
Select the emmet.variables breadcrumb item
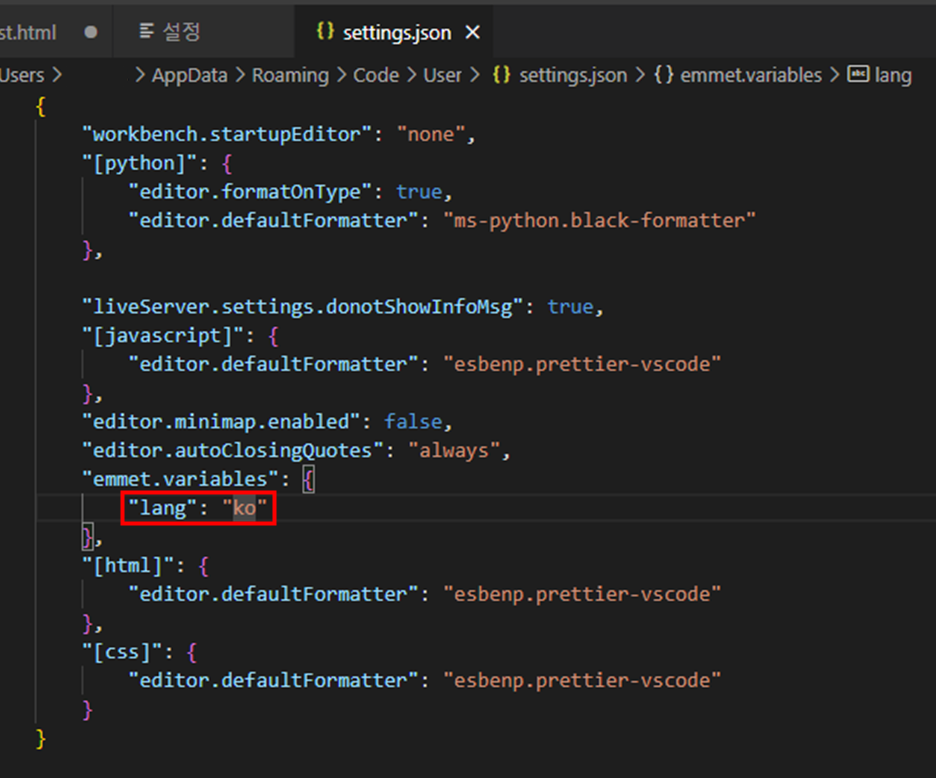pyautogui.click(x=752, y=75)
